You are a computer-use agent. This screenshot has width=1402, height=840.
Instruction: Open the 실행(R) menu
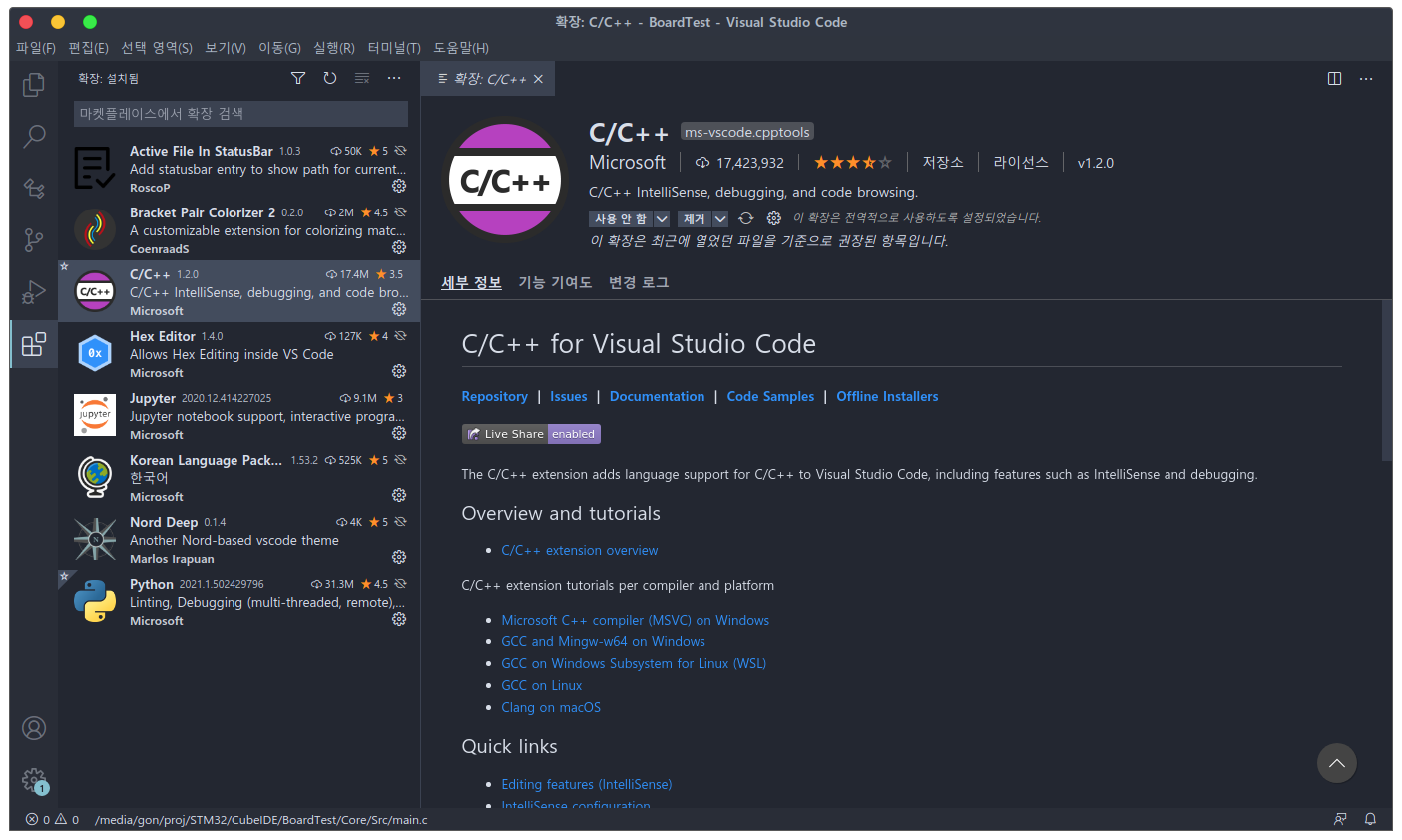(333, 48)
